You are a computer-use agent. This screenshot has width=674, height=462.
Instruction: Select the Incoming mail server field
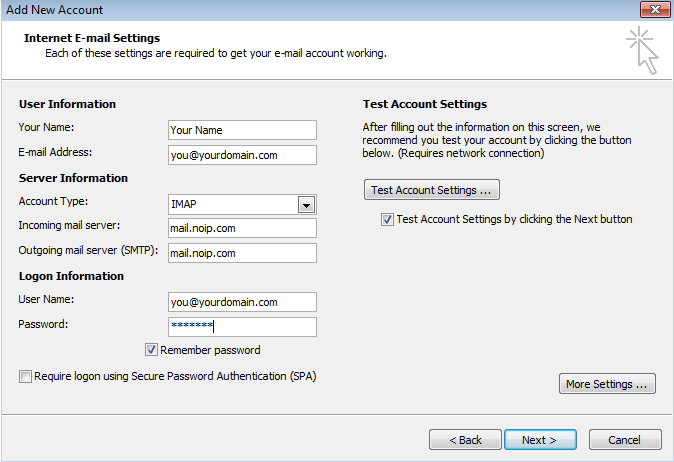click(242, 228)
